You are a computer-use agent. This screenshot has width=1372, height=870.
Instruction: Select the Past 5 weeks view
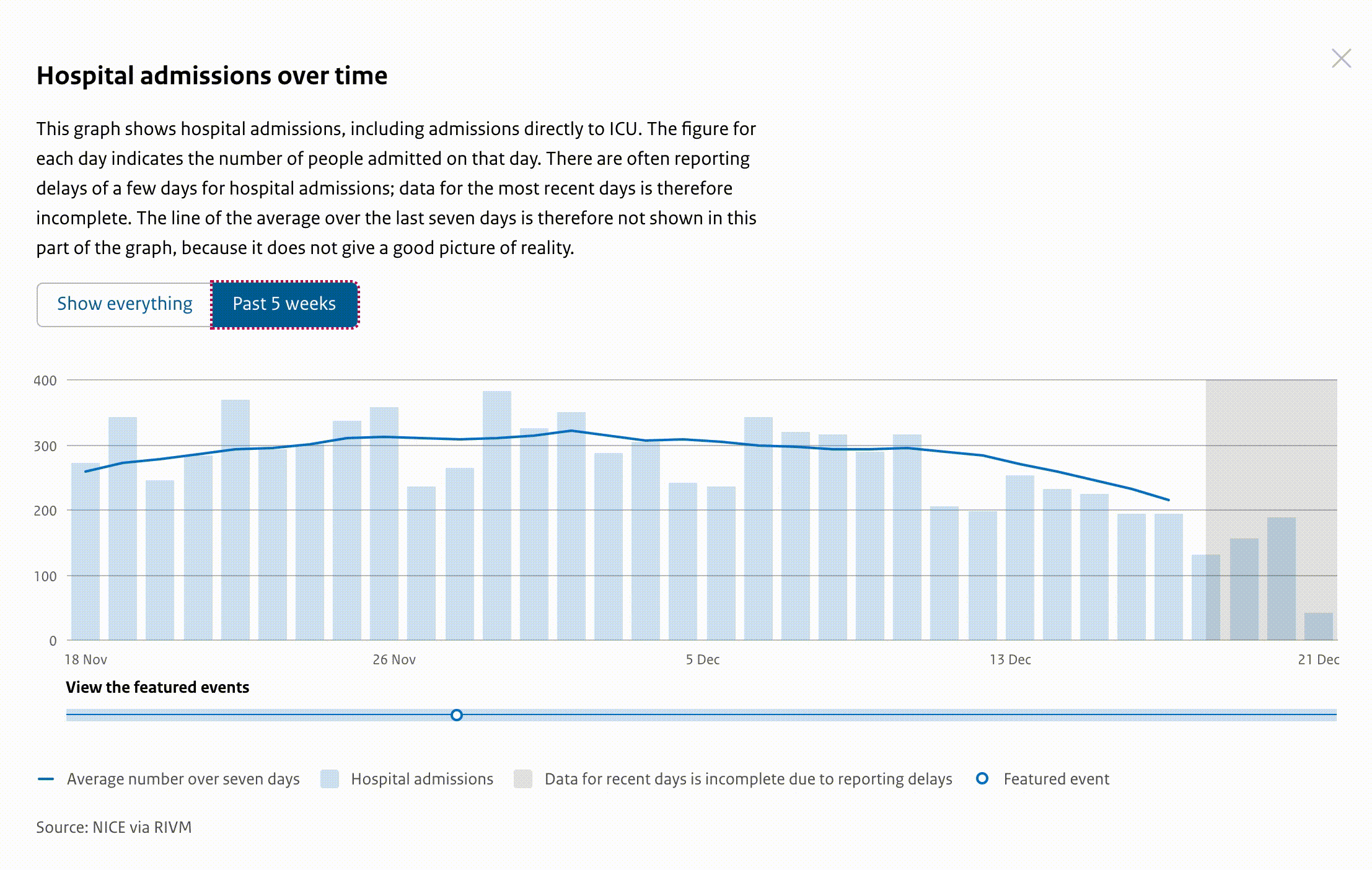[x=284, y=304]
